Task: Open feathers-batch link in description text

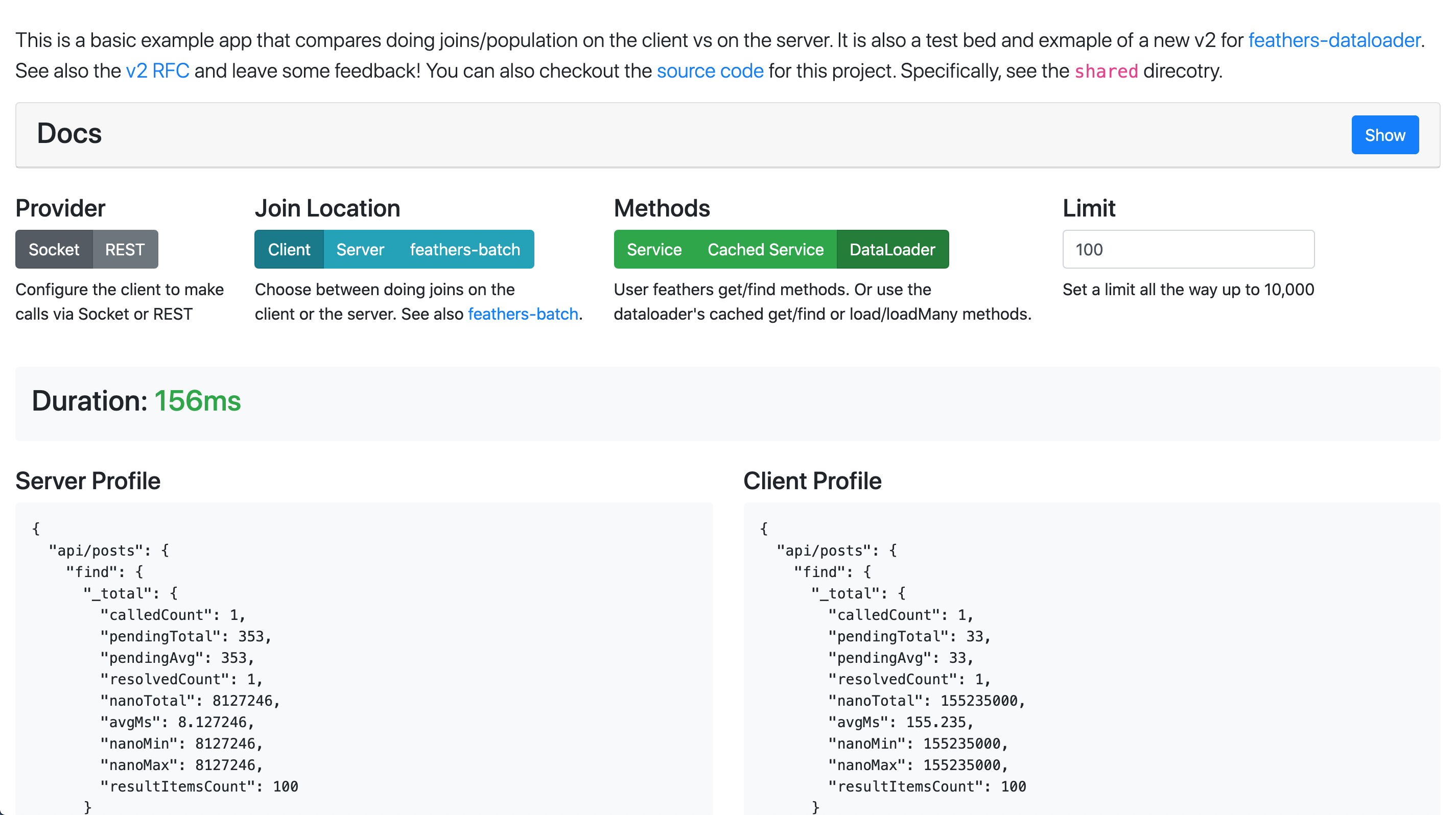Action: 523,314
